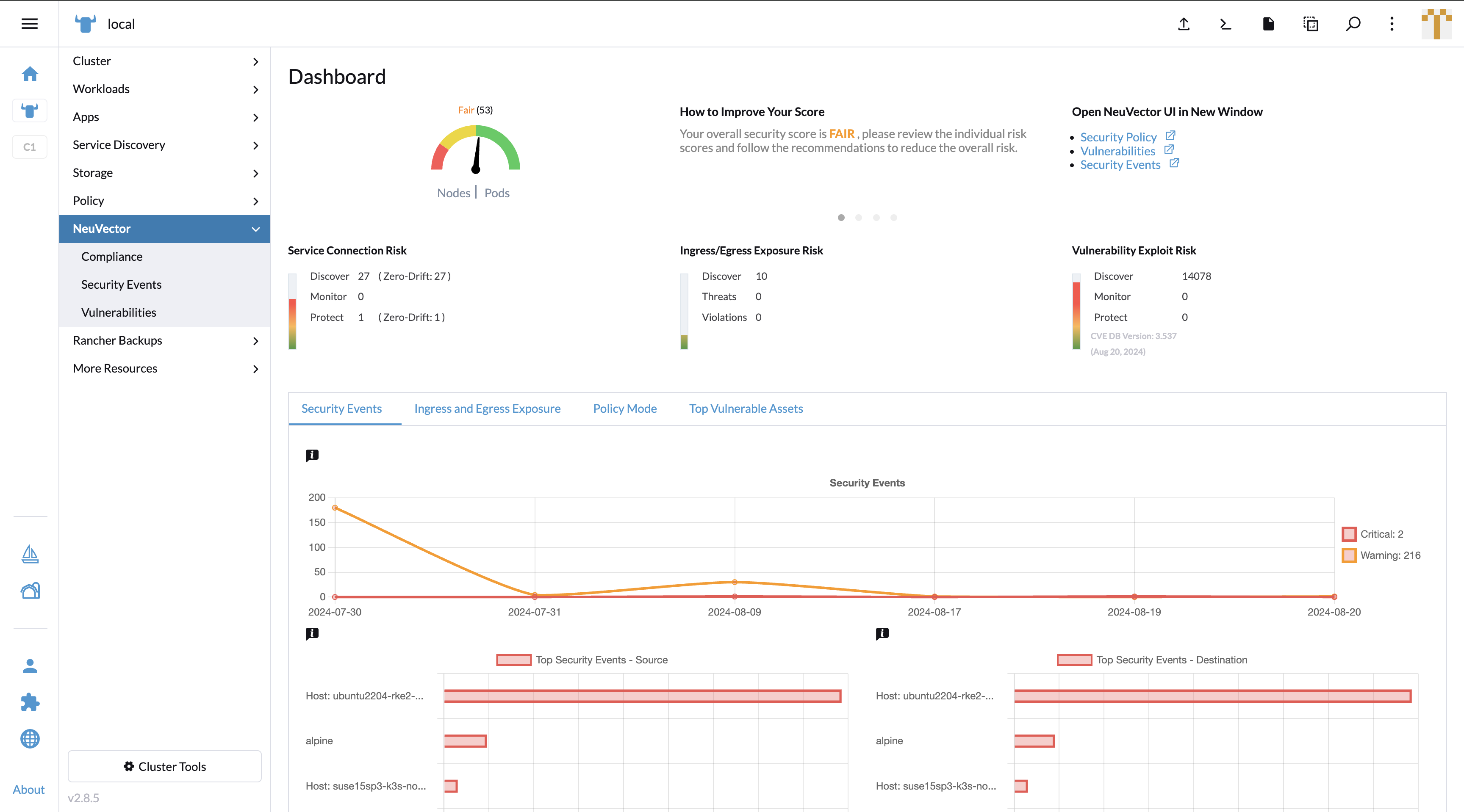Switch to the Top Vulnerable Assets tab
Viewport: 1464px width, 812px height.
pos(746,408)
